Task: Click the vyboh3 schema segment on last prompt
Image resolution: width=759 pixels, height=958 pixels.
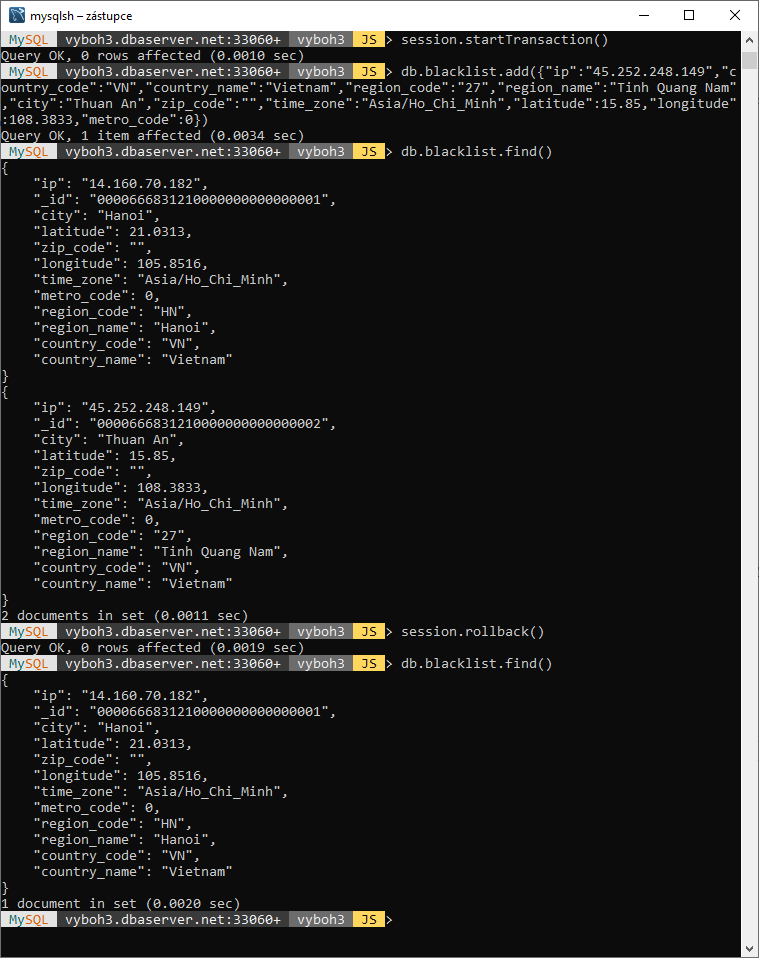Action: pyautogui.click(x=321, y=920)
